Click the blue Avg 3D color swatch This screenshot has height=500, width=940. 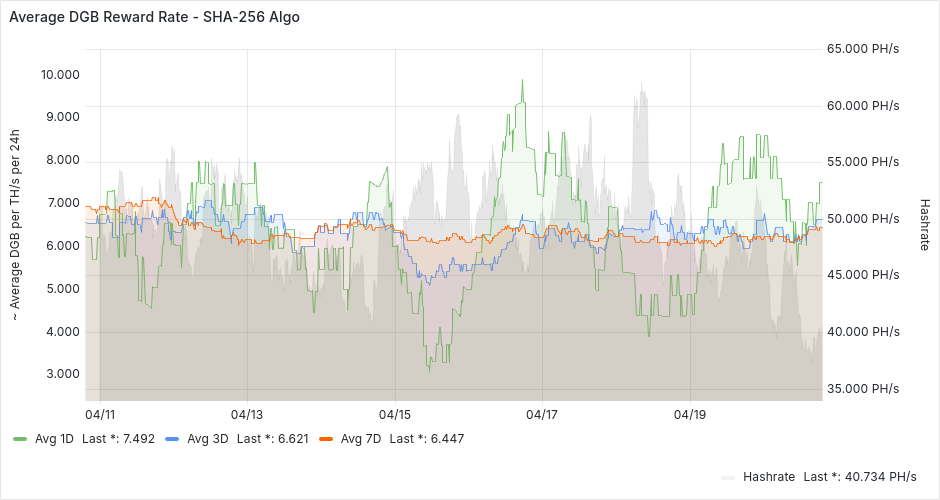coord(172,439)
